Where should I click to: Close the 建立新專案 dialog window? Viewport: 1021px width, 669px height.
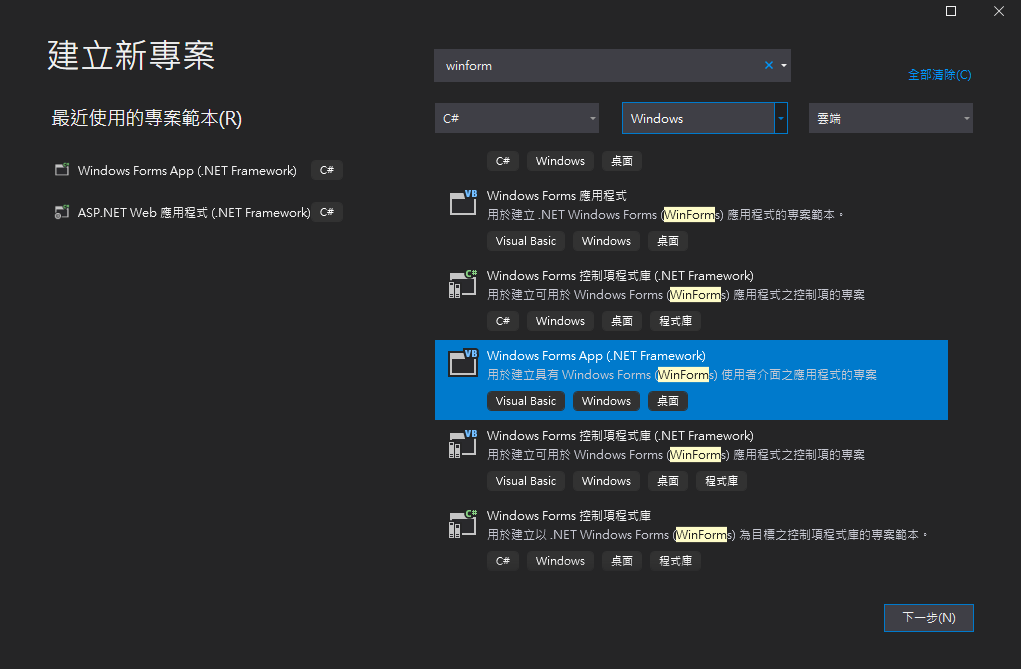[999, 11]
